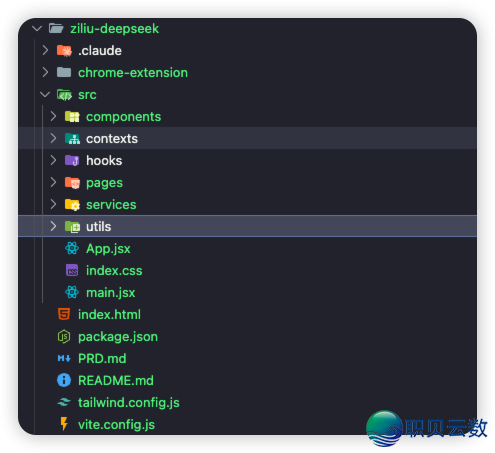495x453 pixels.
Task: Click the purple hooks folder icon
Action: coord(72,161)
